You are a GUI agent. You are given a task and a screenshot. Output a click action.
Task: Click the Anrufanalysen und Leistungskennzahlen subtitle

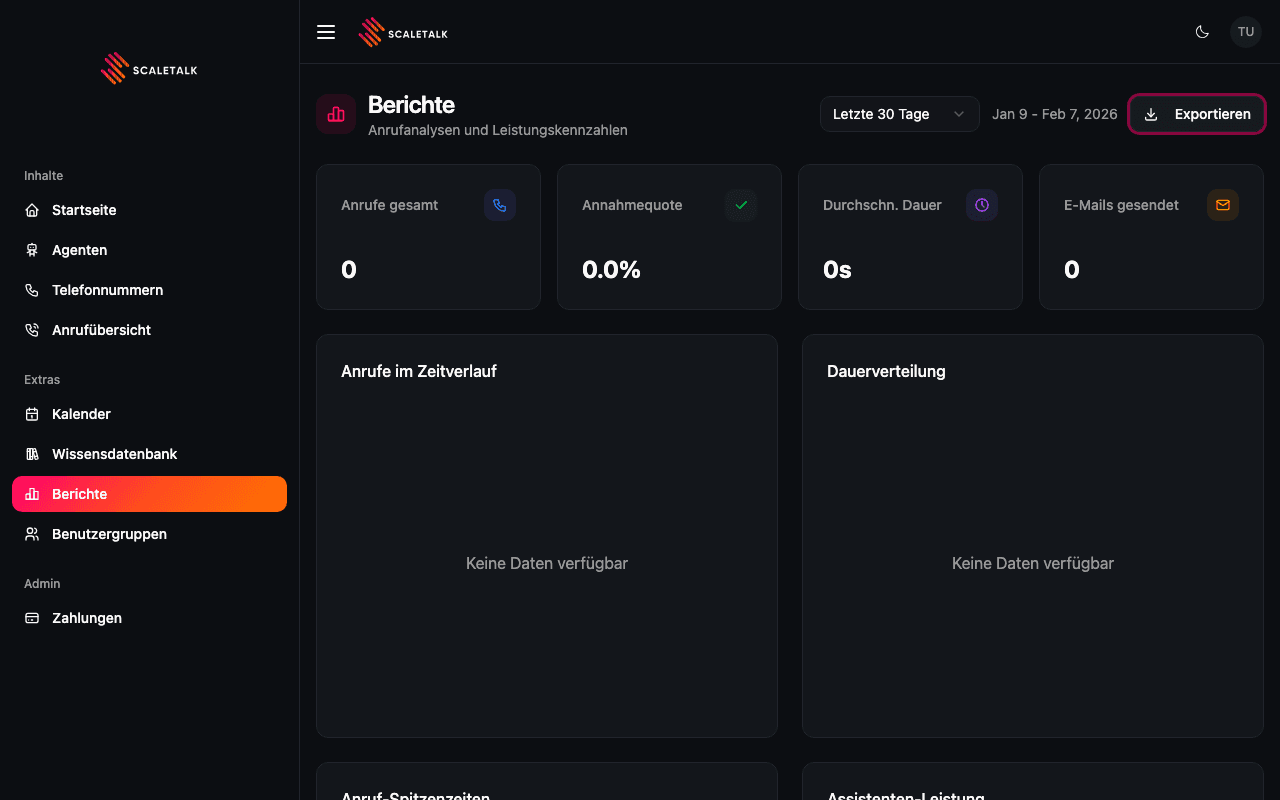click(x=498, y=130)
